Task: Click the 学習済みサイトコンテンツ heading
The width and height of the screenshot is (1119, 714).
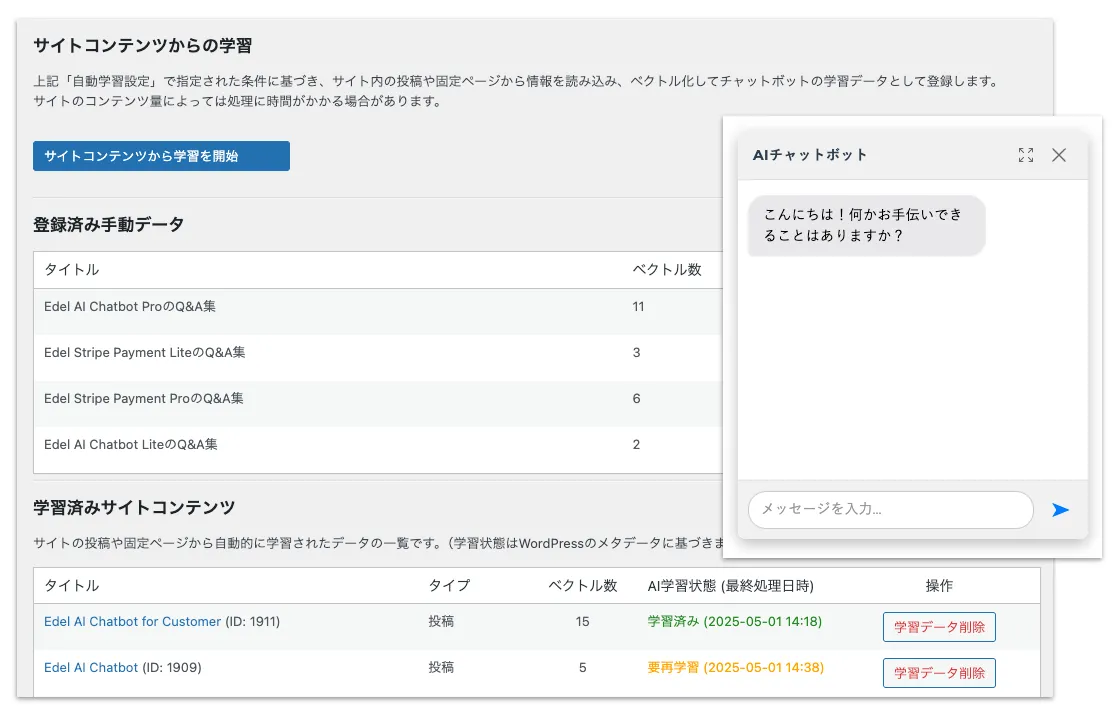Action: 134,507
